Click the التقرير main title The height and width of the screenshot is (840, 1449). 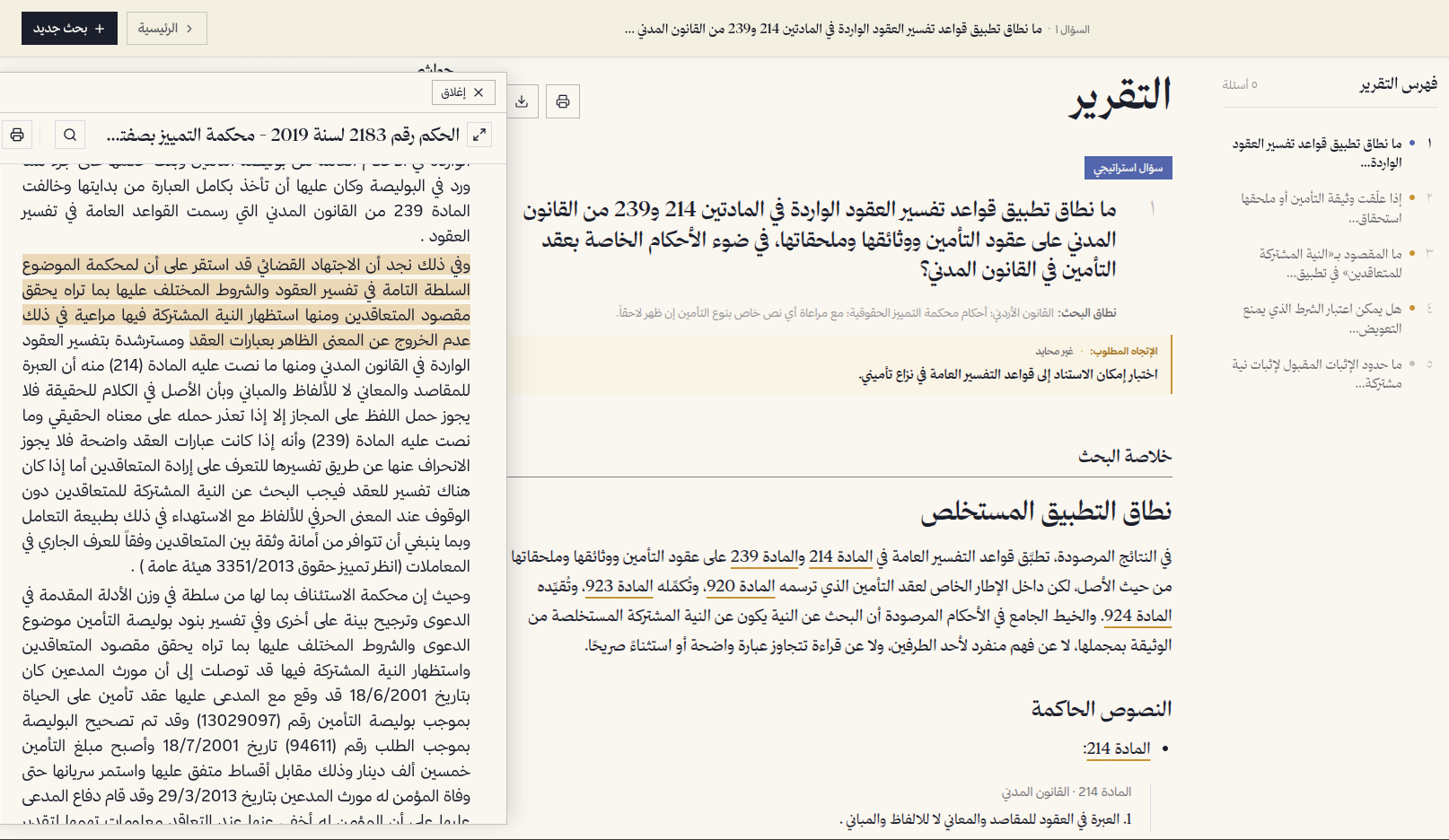1120,97
